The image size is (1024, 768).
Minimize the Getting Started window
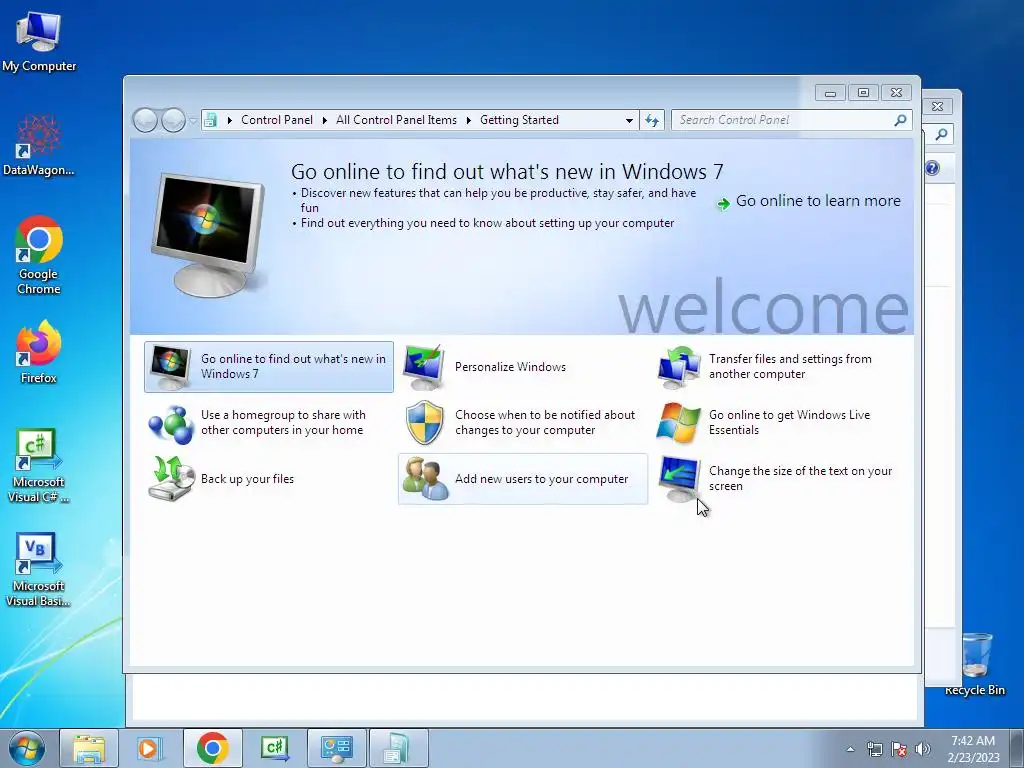830,93
